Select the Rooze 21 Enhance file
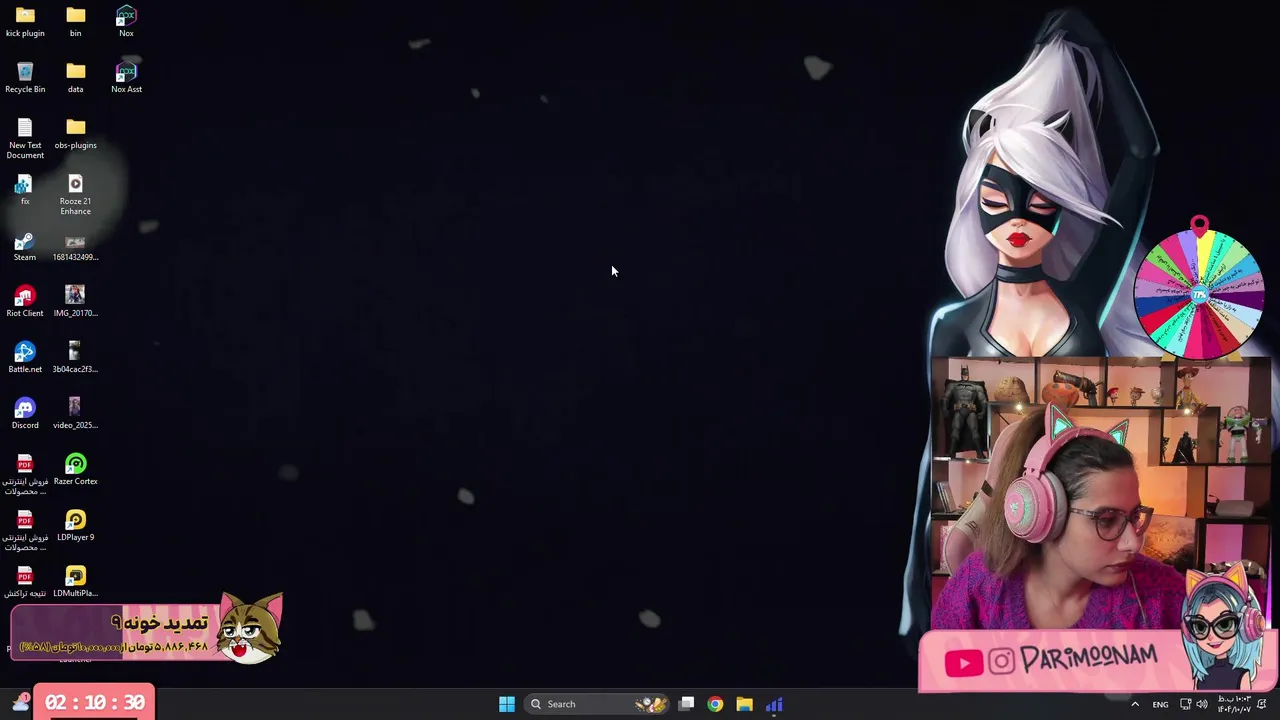Screen dimensions: 1280x720 [x=75, y=195]
